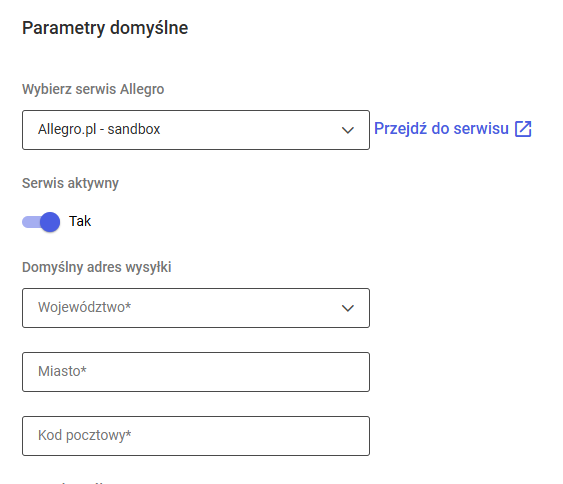The height and width of the screenshot is (484, 563).
Task: Toggle the Serwis aktywny switch off
Action: pos(41,222)
